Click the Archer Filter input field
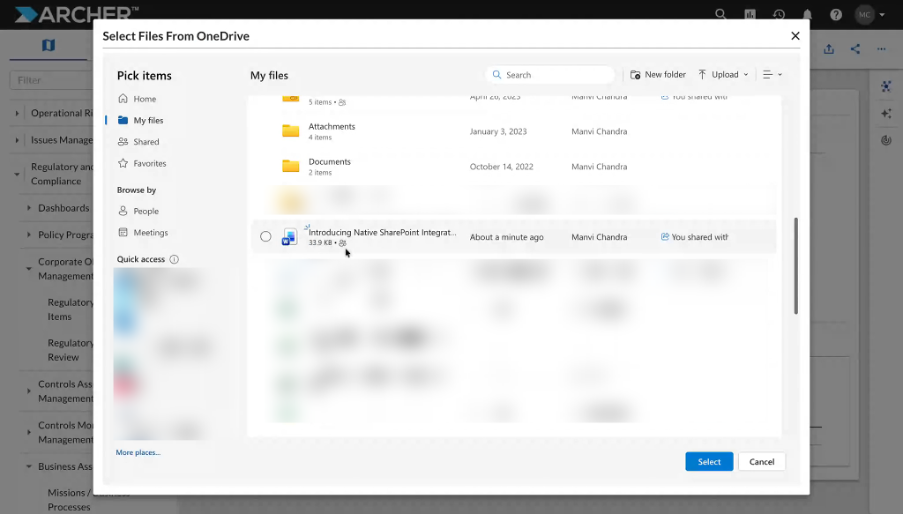This screenshot has height=514, width=904. [x=52, y=80]
